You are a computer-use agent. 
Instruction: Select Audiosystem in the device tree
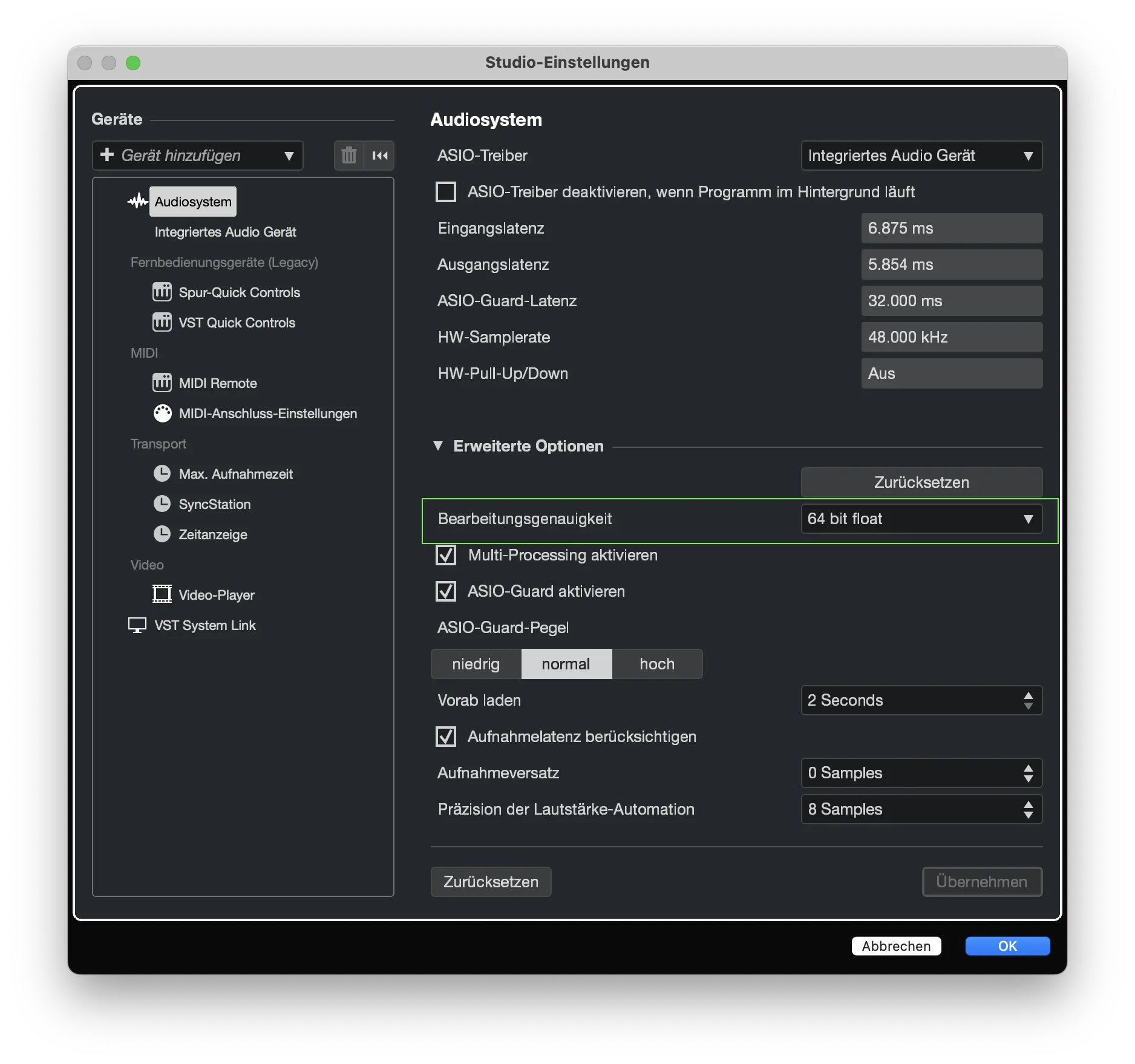tap(193, 202)
